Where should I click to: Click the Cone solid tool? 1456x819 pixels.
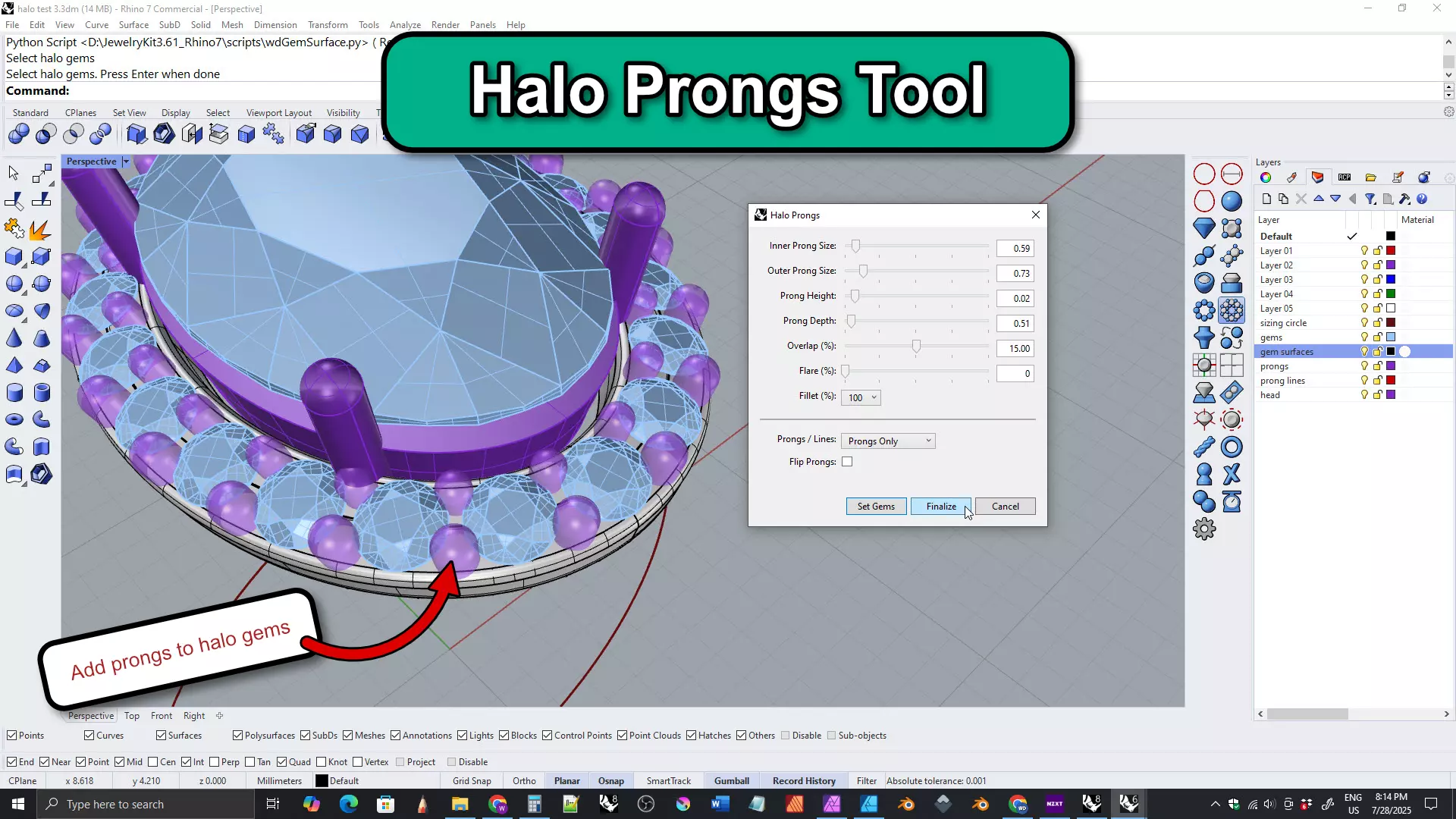coord(14,338)
